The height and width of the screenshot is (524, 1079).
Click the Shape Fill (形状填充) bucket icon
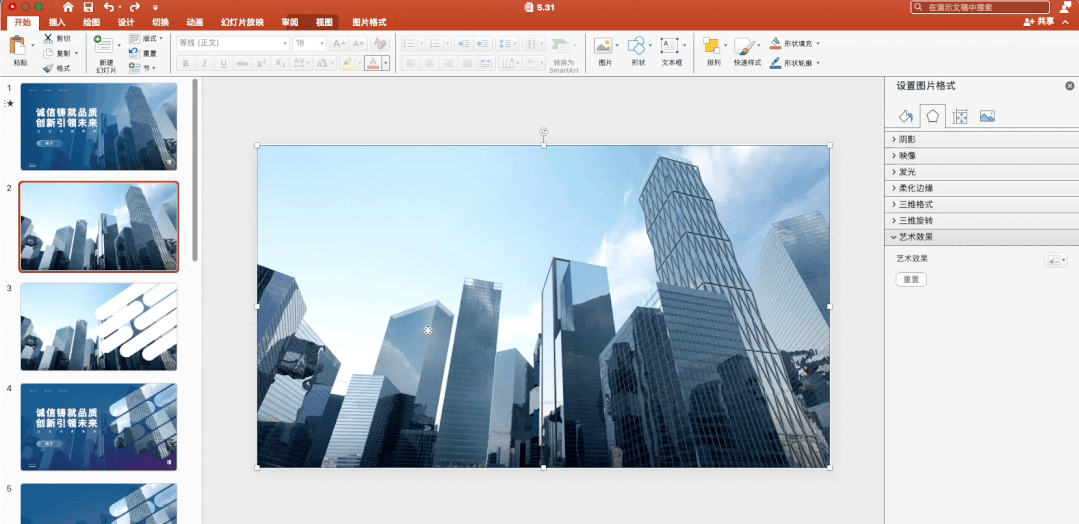(776, 43)
